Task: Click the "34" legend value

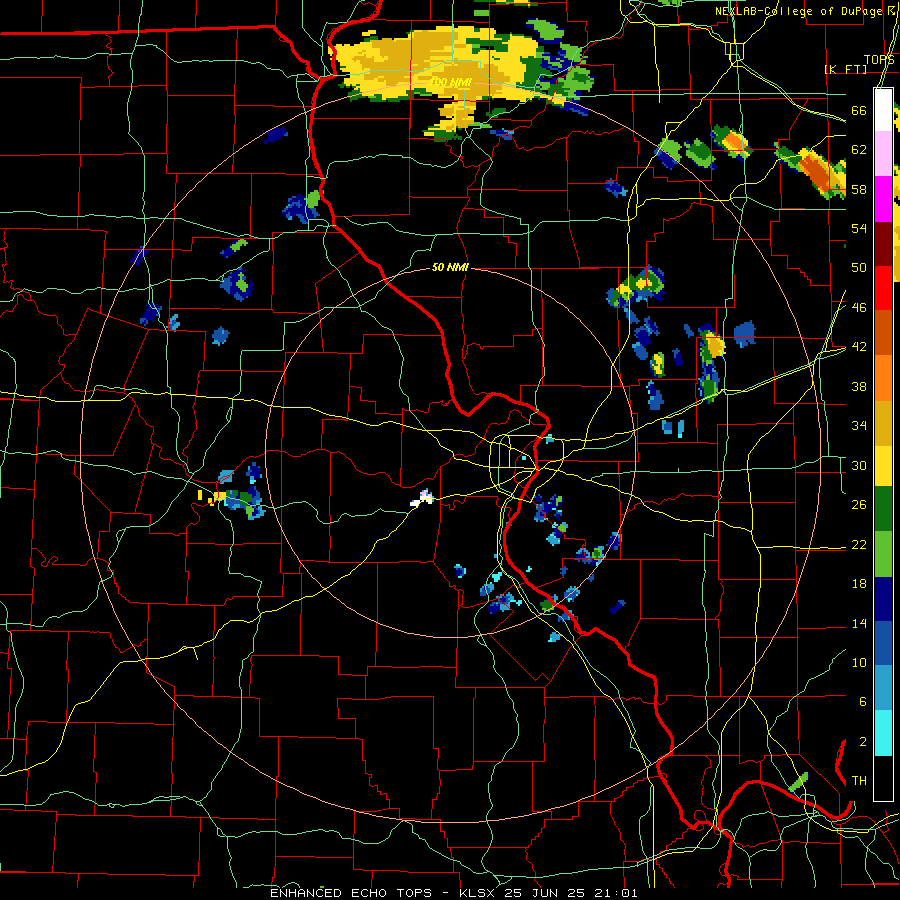Action: point(859,425)
